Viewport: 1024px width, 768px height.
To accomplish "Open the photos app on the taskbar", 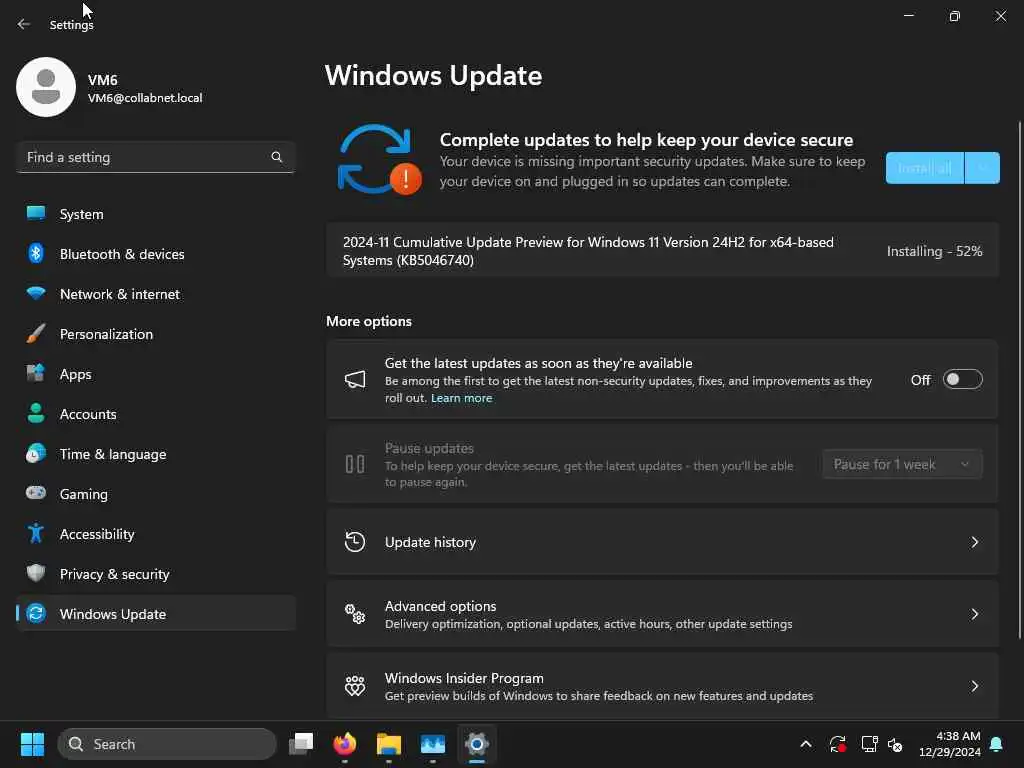I will click(432, 744).
